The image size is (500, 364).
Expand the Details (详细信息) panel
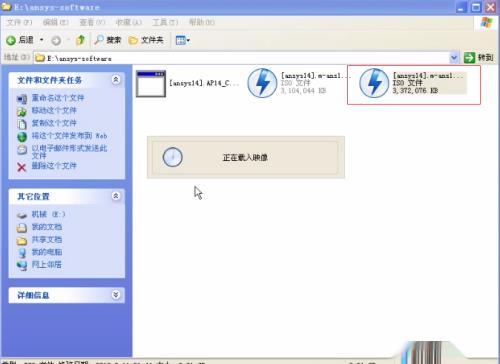(x=116, y=295)
